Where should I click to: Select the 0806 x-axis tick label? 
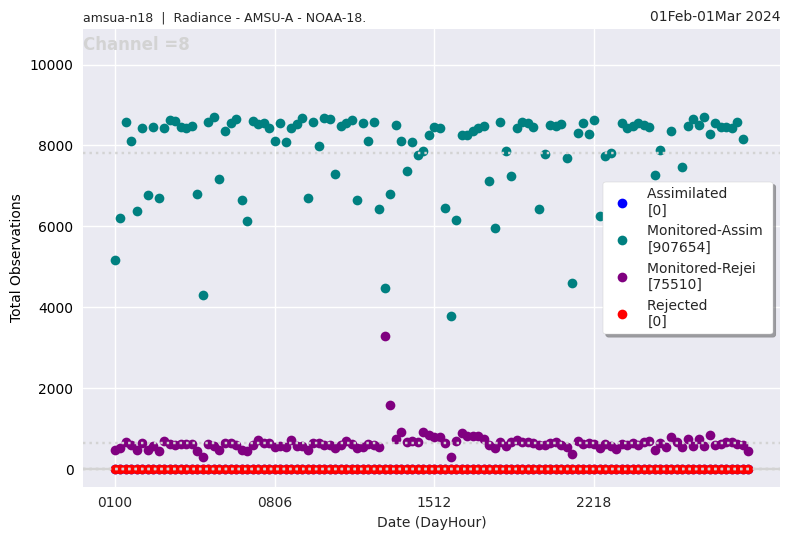click(274, 500)
